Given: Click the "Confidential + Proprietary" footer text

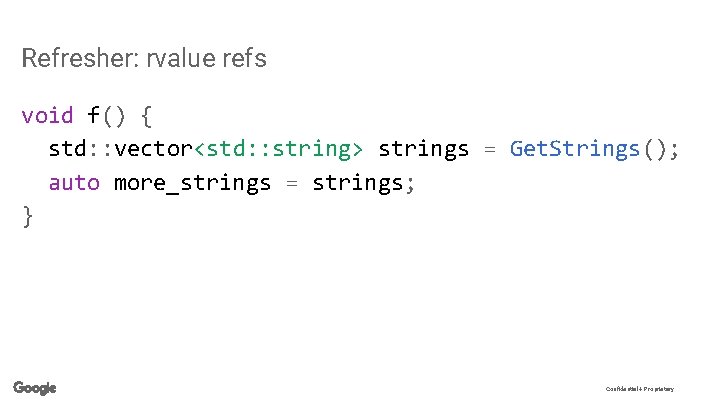Looking at the screenshot, I should click(x=639, y=389).
